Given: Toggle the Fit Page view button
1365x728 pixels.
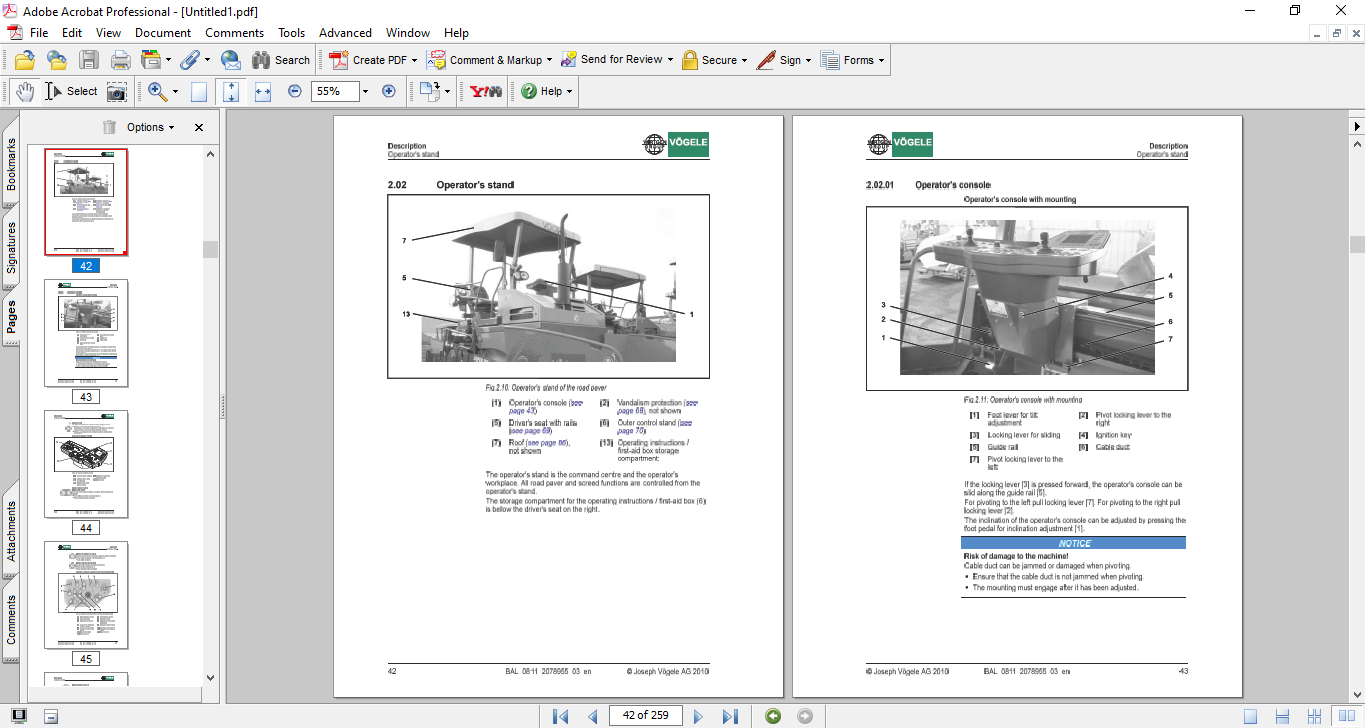Looking at the screenshot, I should pyautogui.click(x=231, y=91).
